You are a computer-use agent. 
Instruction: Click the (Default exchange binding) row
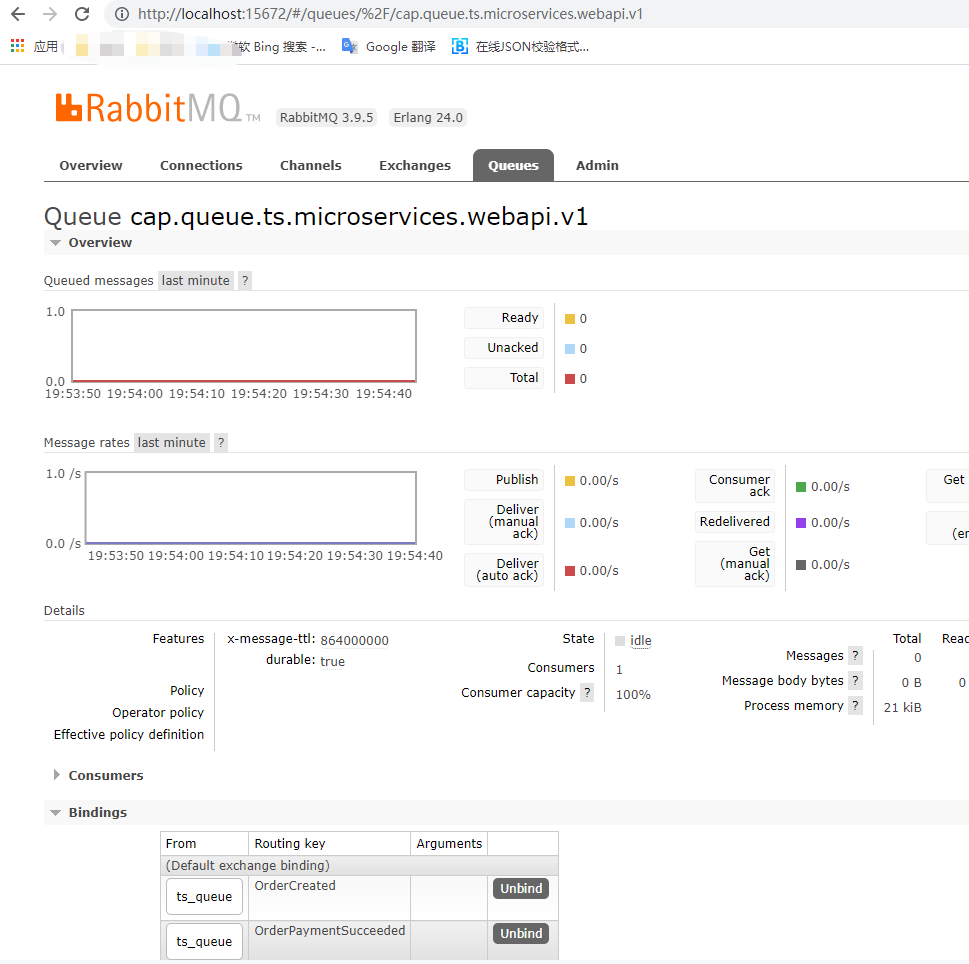click(x=359, y=866)
